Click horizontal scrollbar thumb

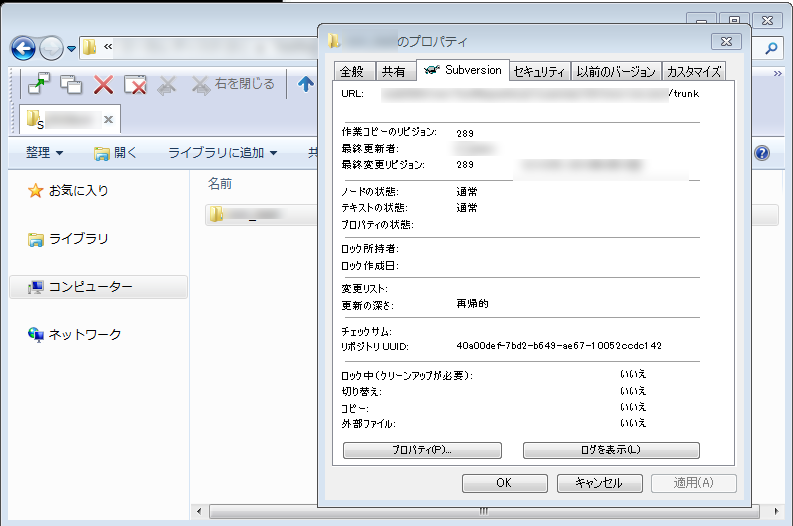point(484,511)
